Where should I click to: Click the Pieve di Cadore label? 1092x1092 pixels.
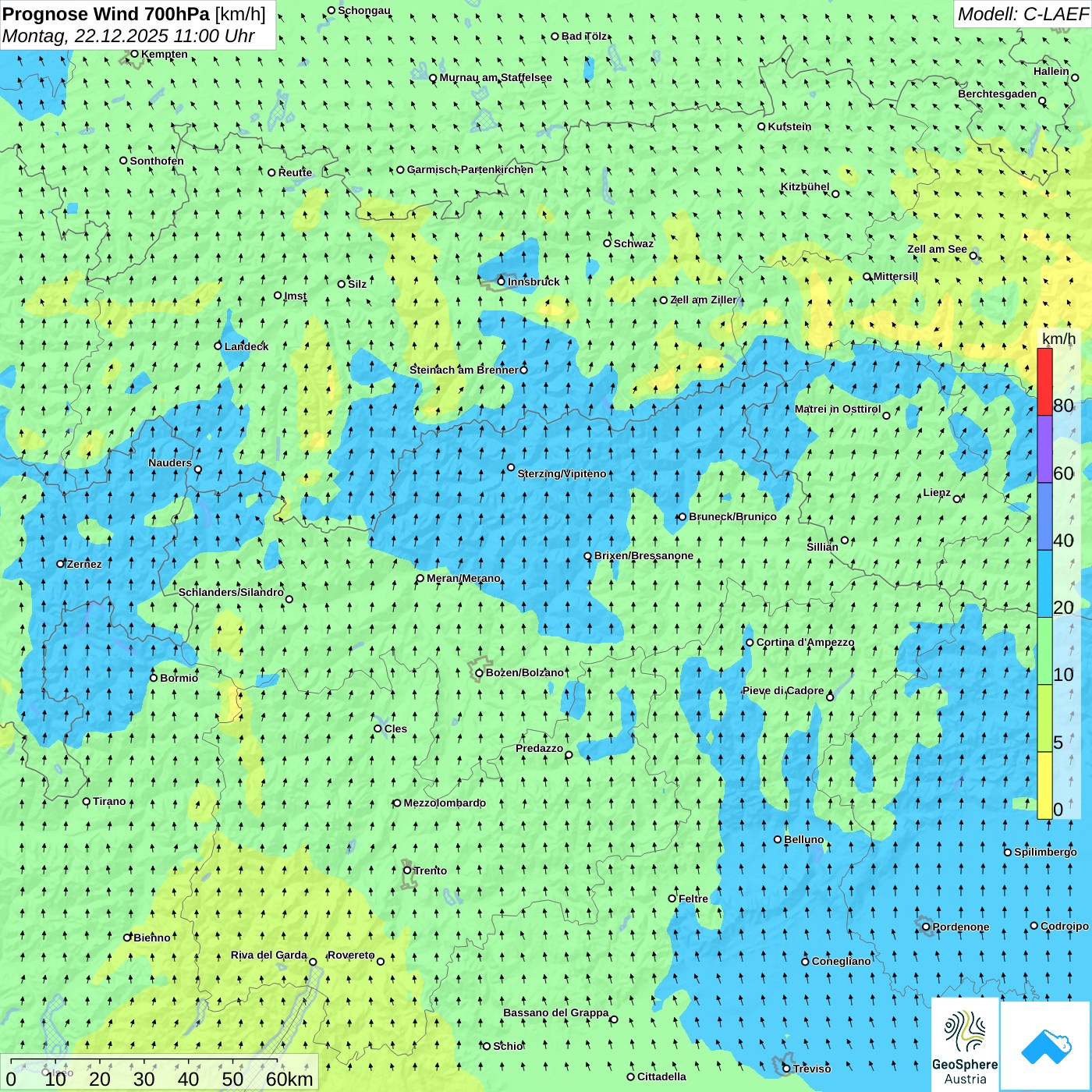pyautogui.click(x=783, y=690)
